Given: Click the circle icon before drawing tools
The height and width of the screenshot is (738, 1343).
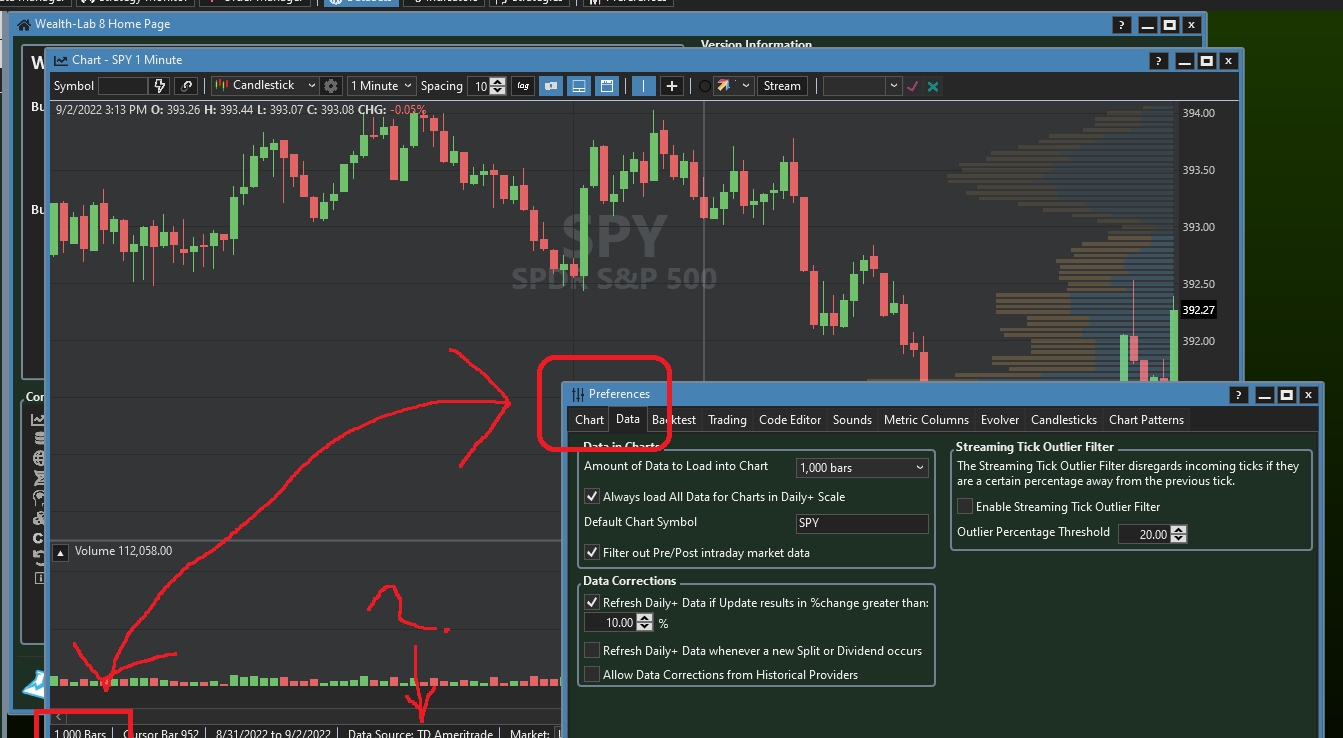Looking at the screenshot, I should point(705,86).
